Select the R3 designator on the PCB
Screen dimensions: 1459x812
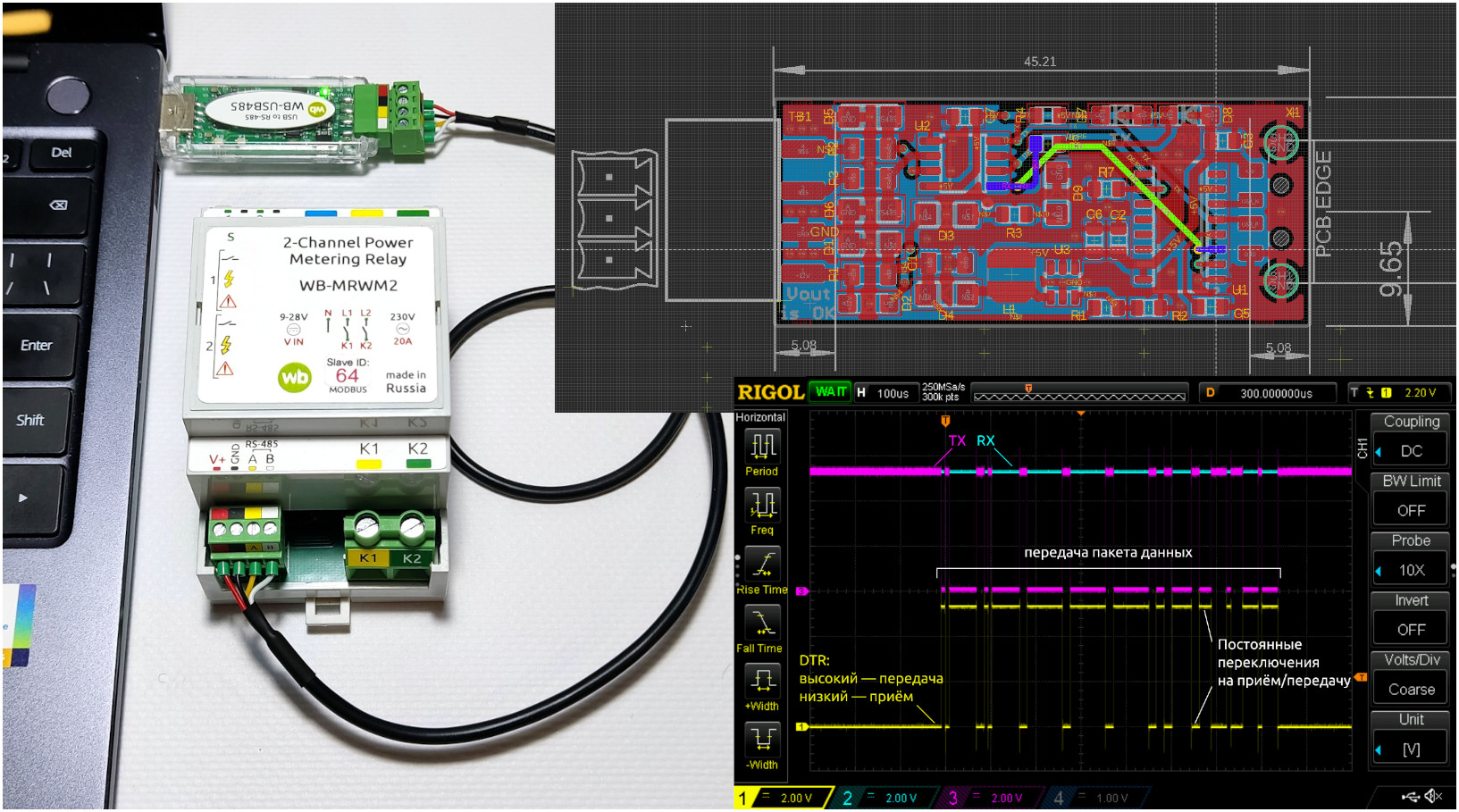[1013, 232]
